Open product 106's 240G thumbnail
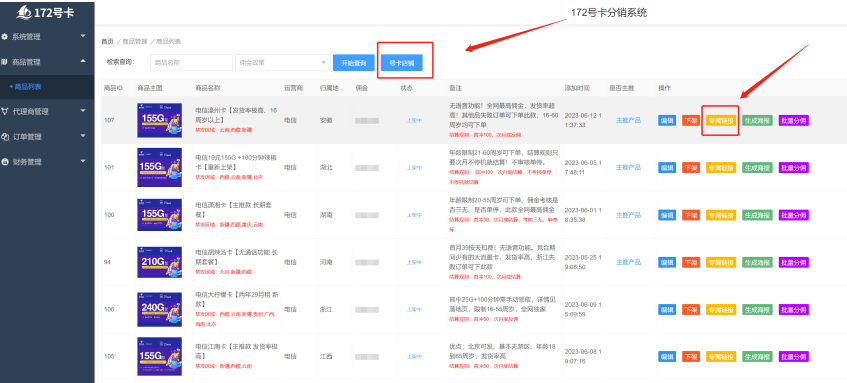 pos(159,310)
